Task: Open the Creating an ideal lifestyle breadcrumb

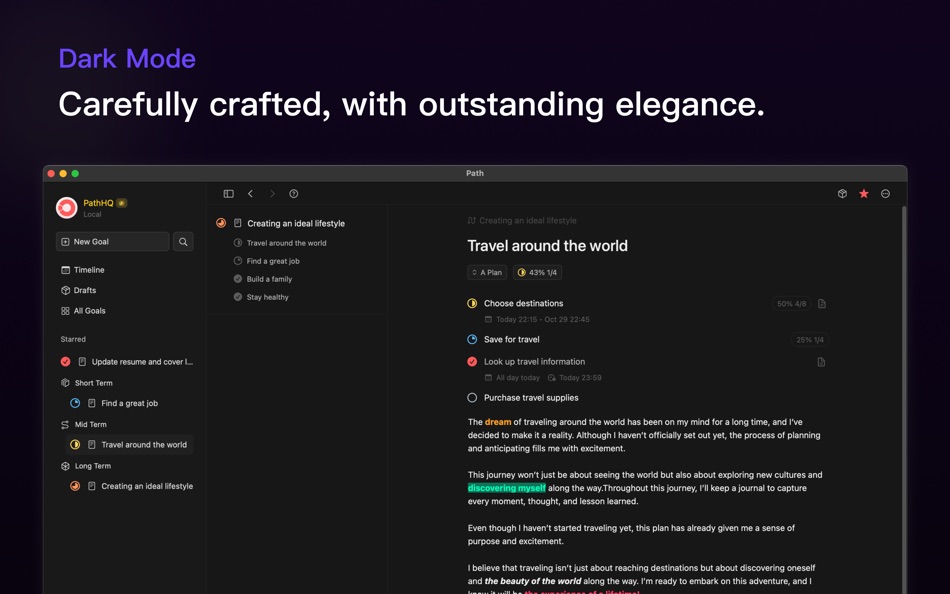Action: tap(527, 221)
